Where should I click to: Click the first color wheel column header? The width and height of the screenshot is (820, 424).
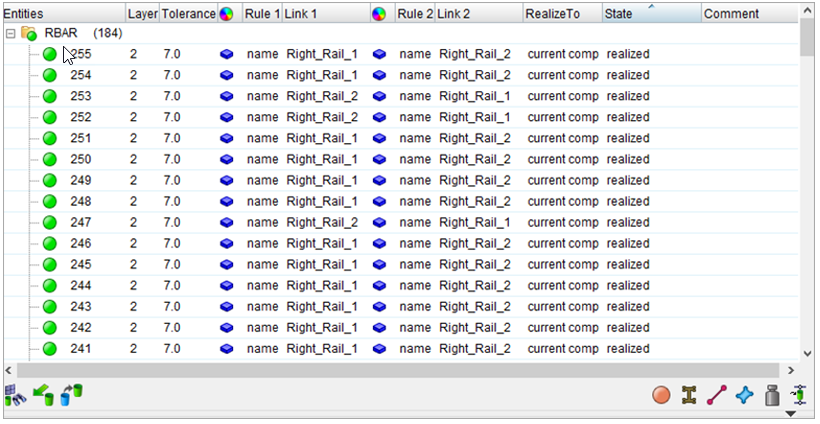[x=226, y=14]
